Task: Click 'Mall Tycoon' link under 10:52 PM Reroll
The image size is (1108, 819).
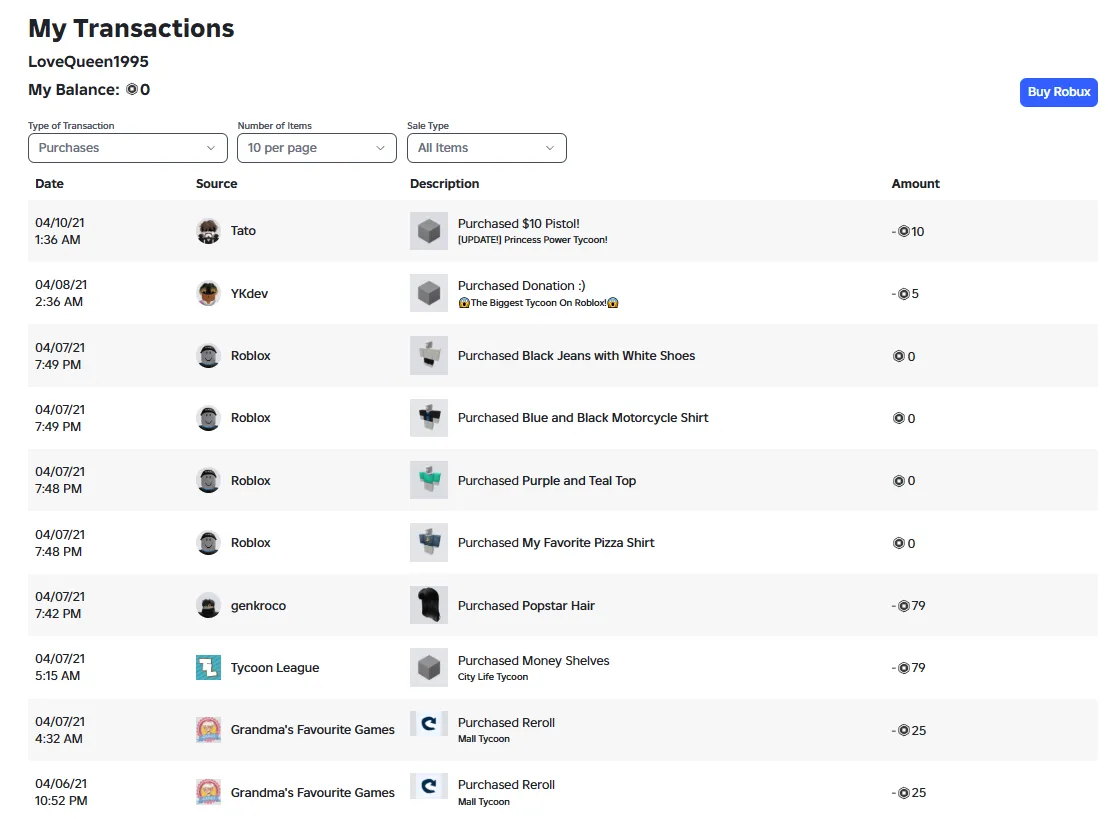Action: 484,801
